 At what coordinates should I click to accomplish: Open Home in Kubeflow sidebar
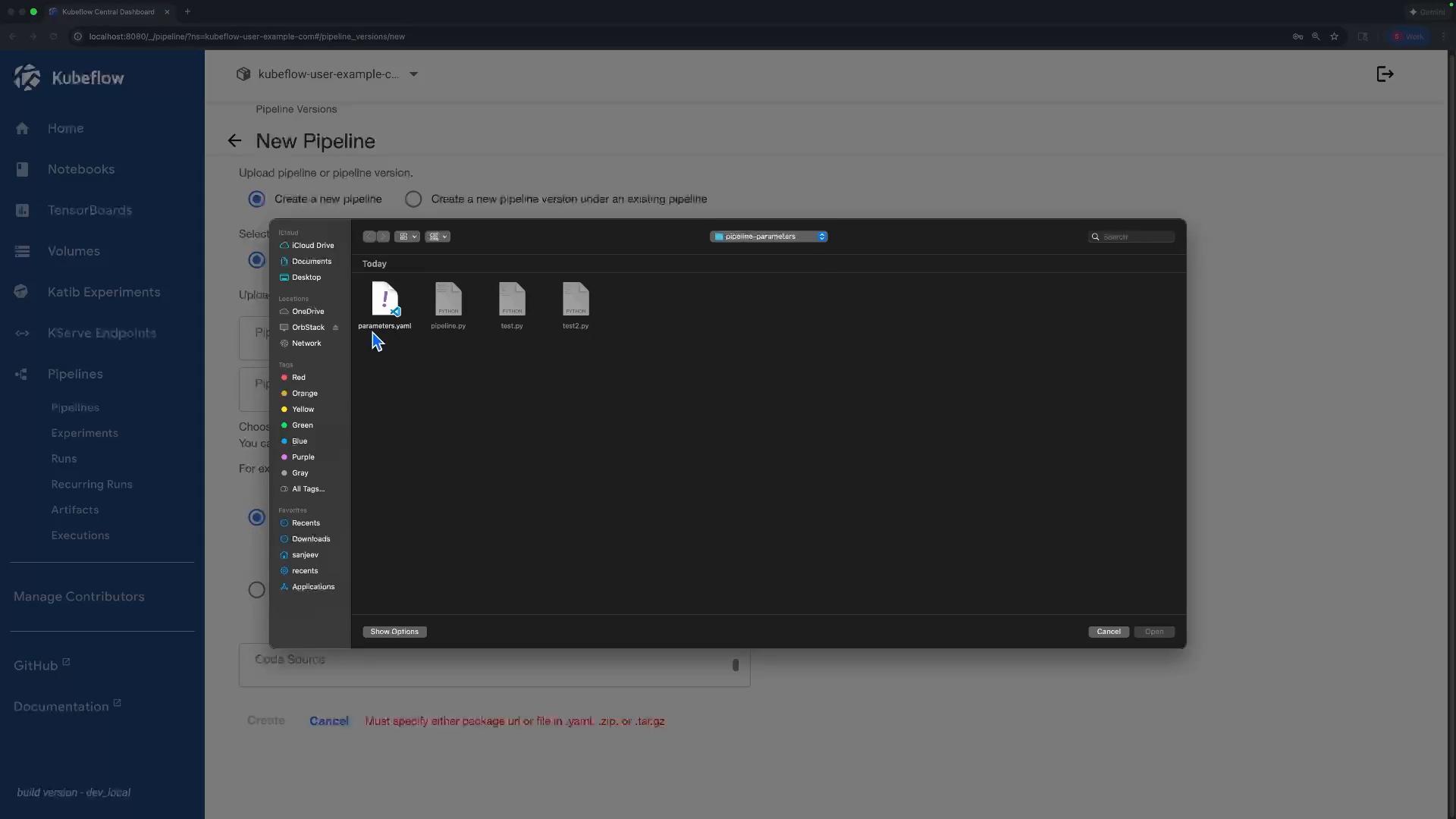[x=66, y=128]
